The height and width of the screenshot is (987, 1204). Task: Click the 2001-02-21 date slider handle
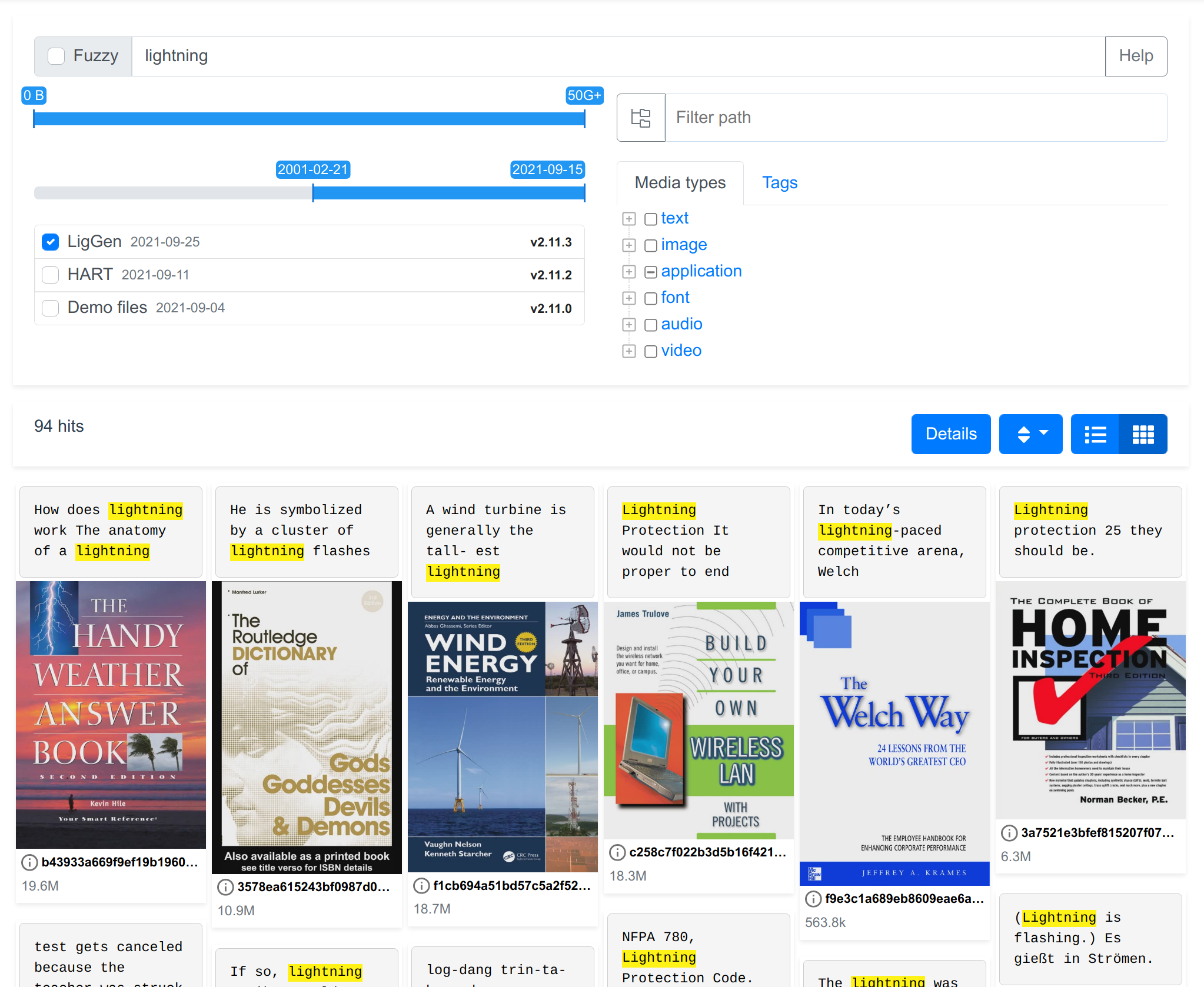coord(313,193)
